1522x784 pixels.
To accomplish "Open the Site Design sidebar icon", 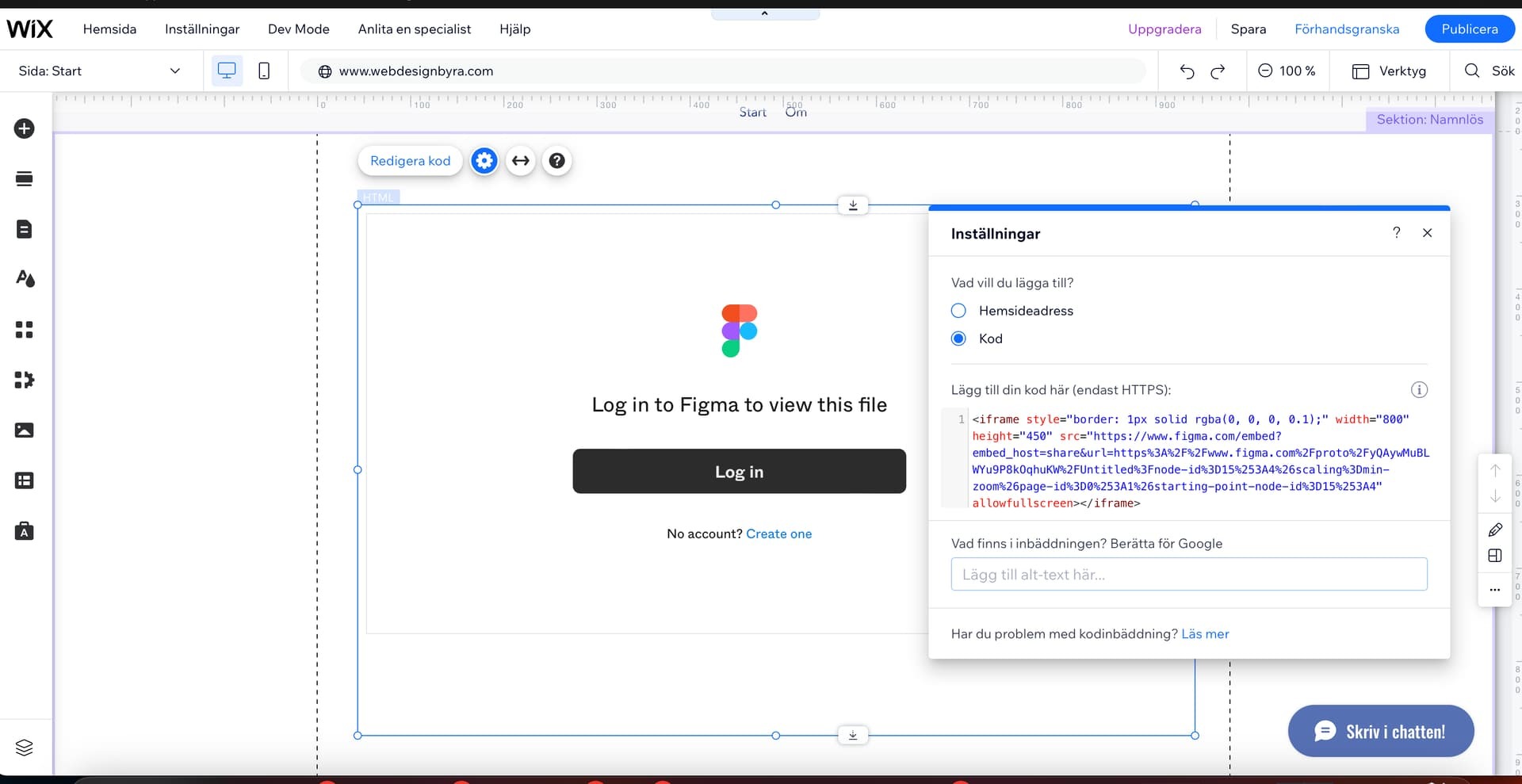I will [x=25, y=278].
